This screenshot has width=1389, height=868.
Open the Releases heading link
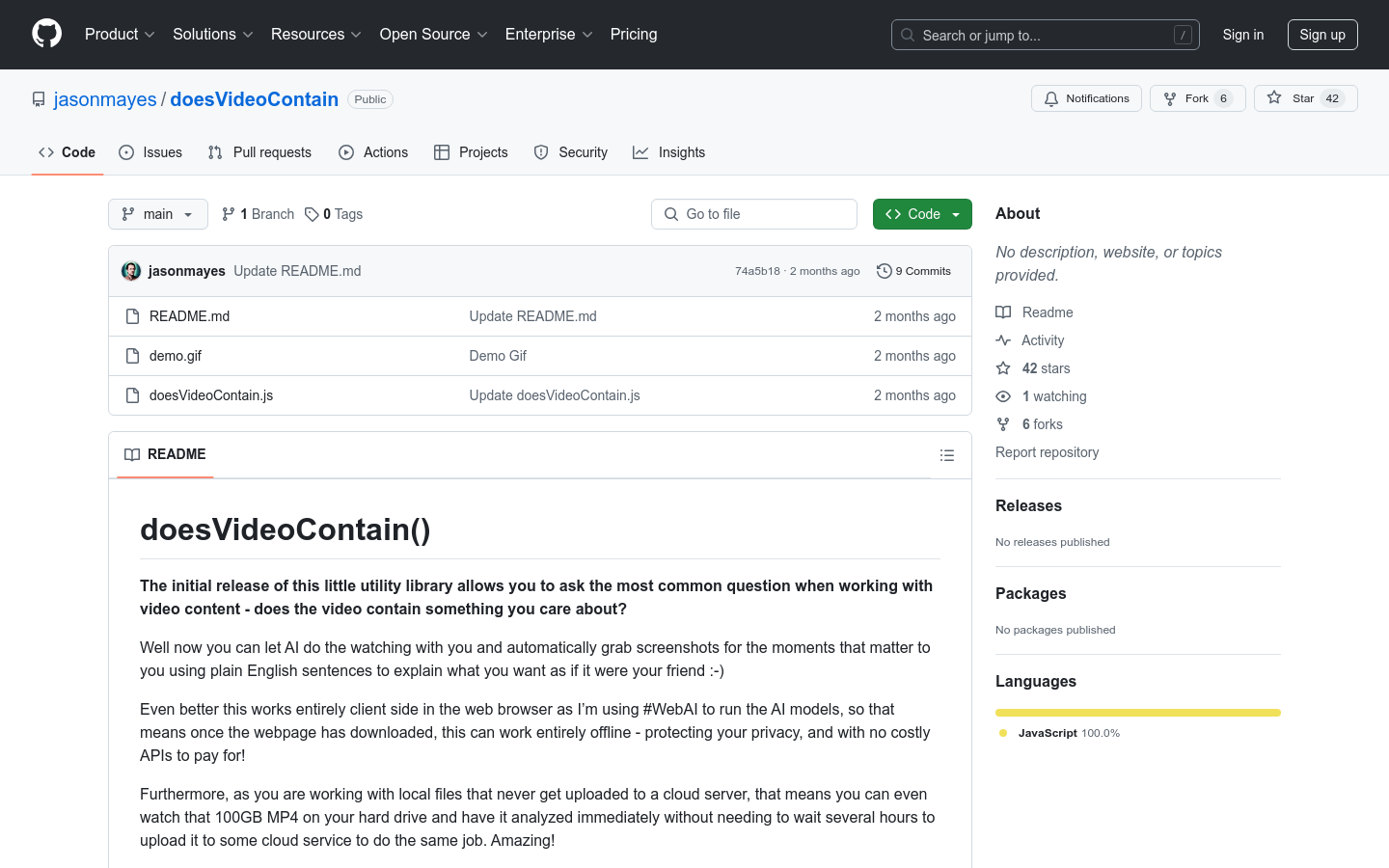1028,505
